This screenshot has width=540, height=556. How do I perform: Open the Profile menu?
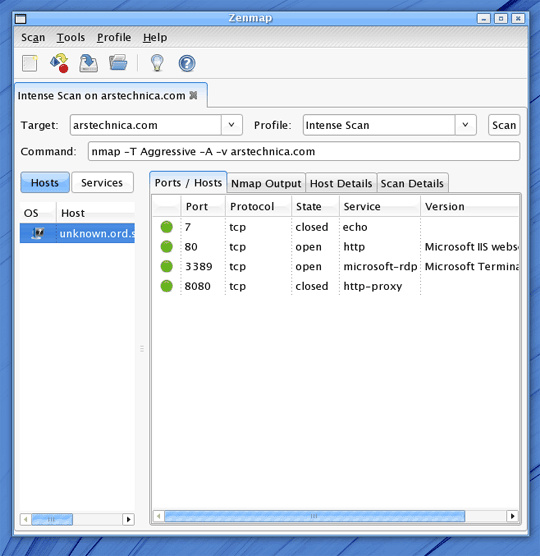[114, 37]
